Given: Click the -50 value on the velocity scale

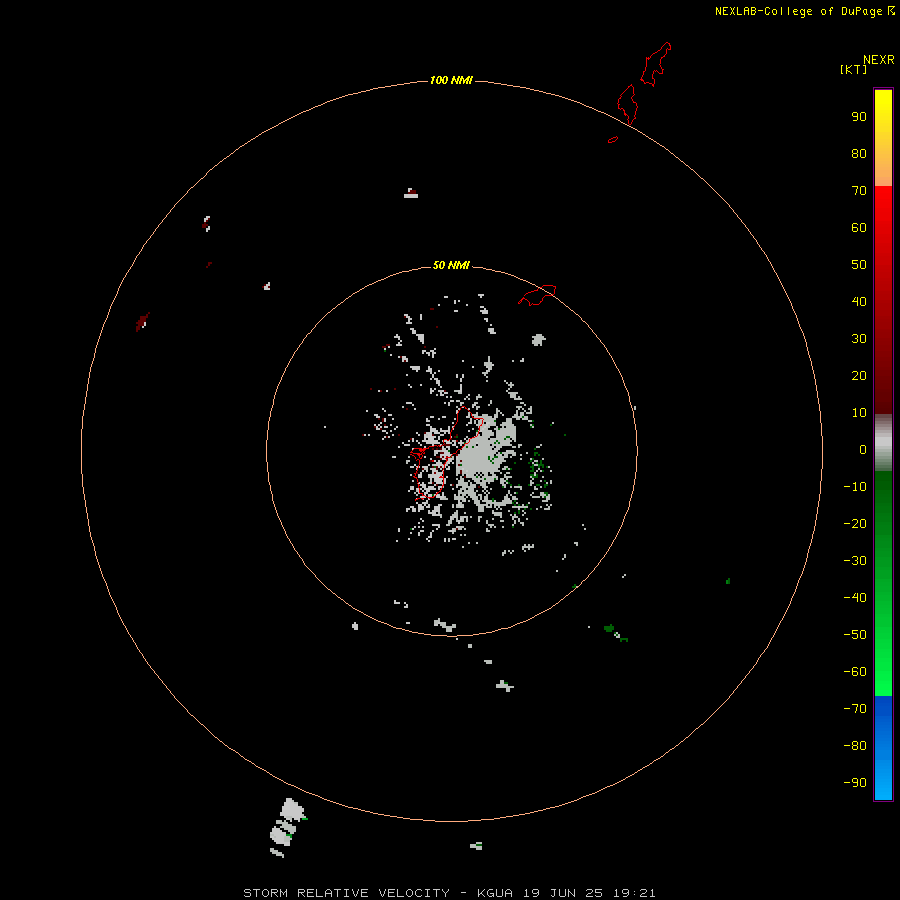Looking at the screenshot, I should (855, 635).
